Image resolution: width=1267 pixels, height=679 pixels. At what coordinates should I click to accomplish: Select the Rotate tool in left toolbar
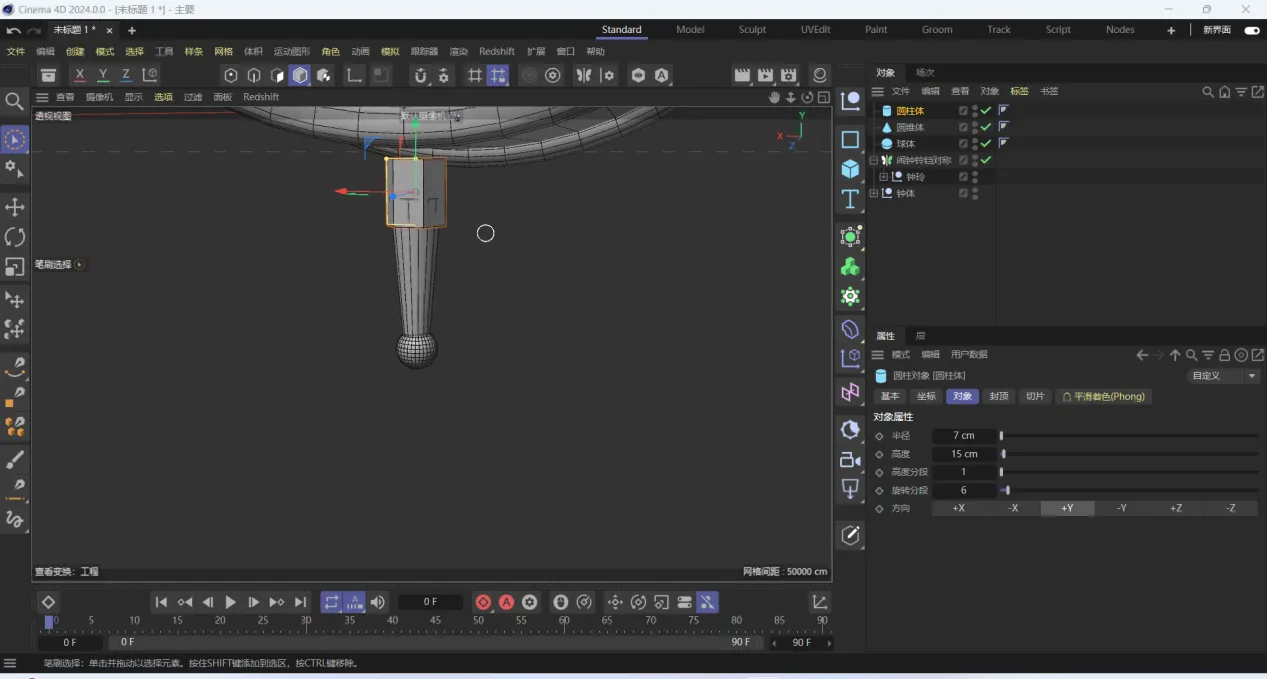coord(15,237)
